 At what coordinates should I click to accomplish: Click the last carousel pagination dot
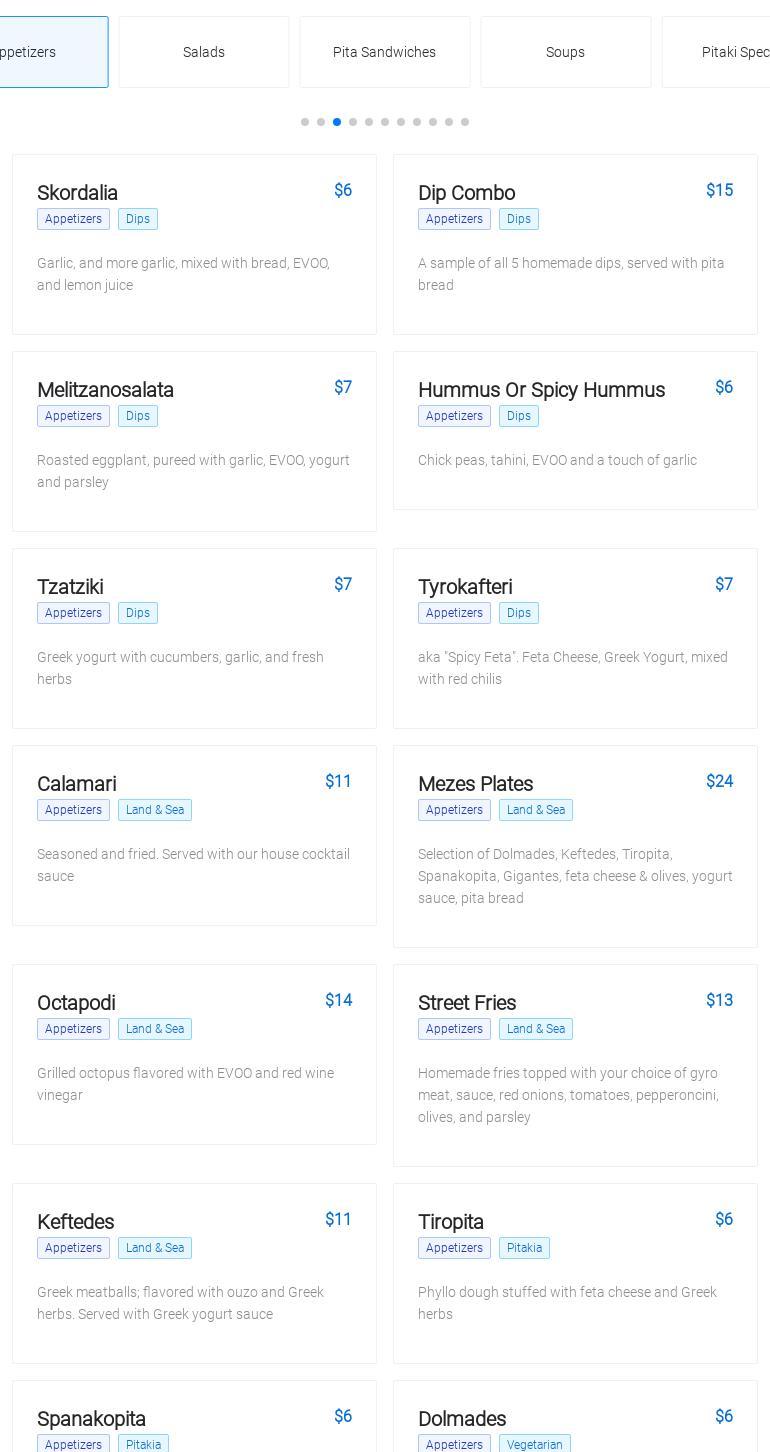click(465, 122)
